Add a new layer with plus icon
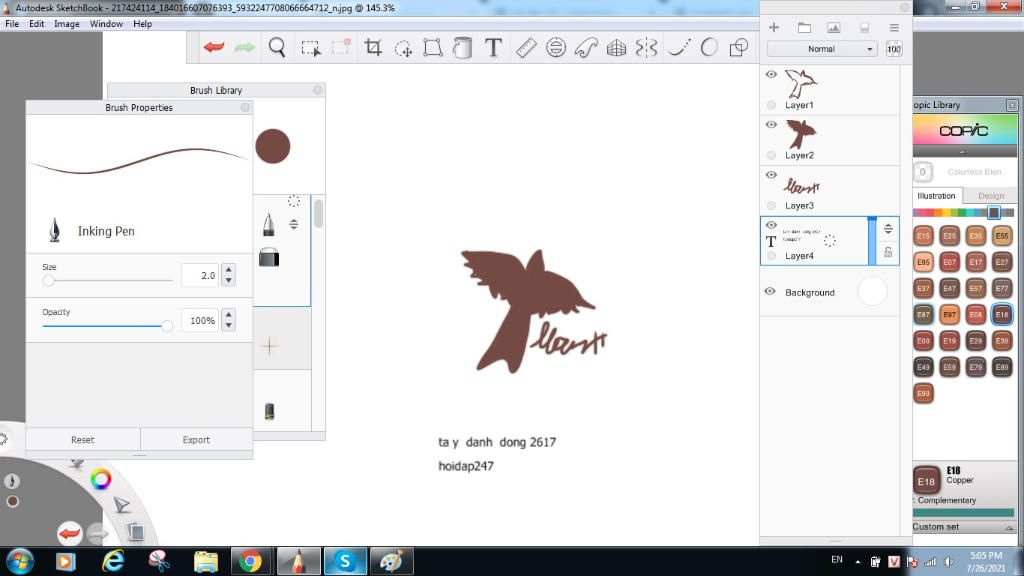 [x=774, y=27]
